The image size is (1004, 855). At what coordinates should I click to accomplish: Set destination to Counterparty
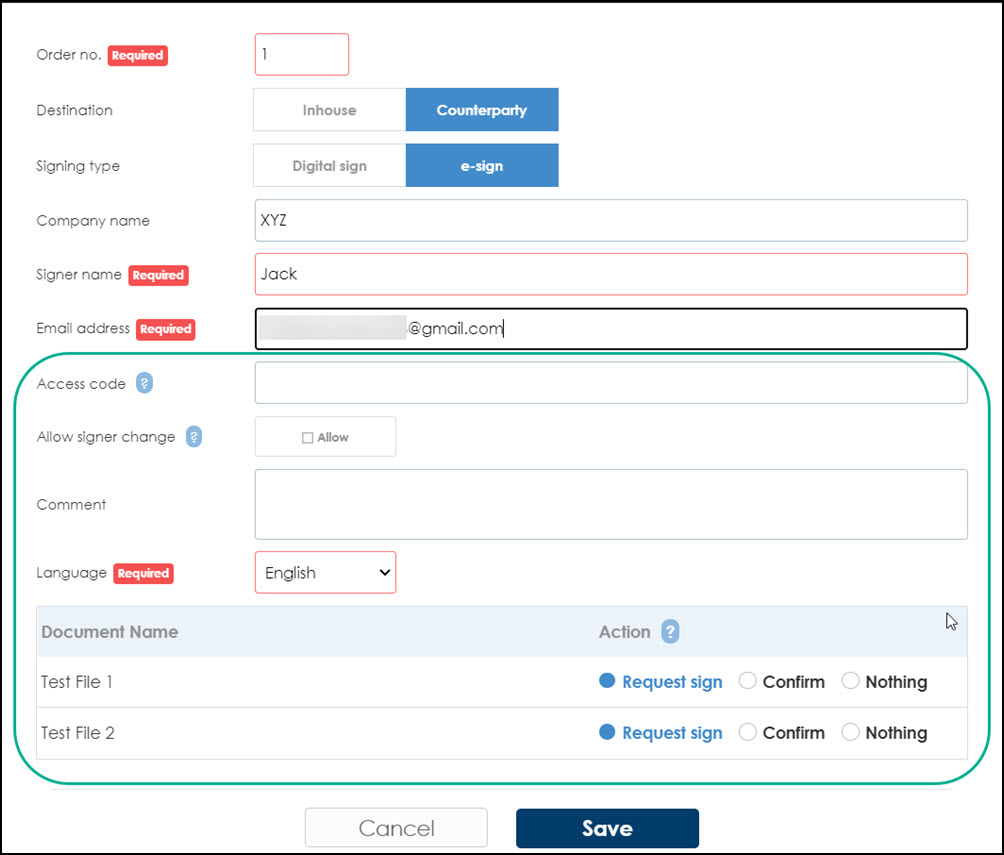tap(481, 110)
